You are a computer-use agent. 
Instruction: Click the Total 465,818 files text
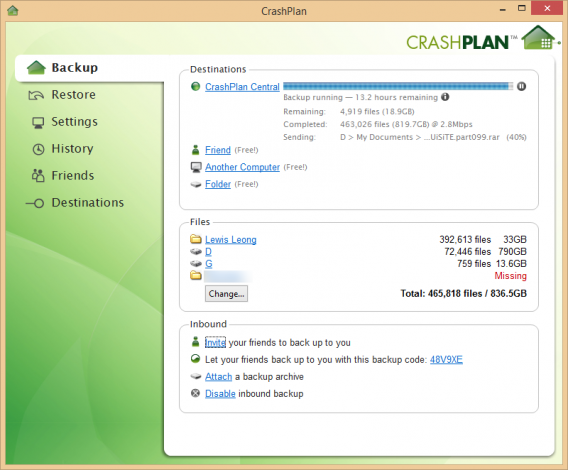point(463,294)
